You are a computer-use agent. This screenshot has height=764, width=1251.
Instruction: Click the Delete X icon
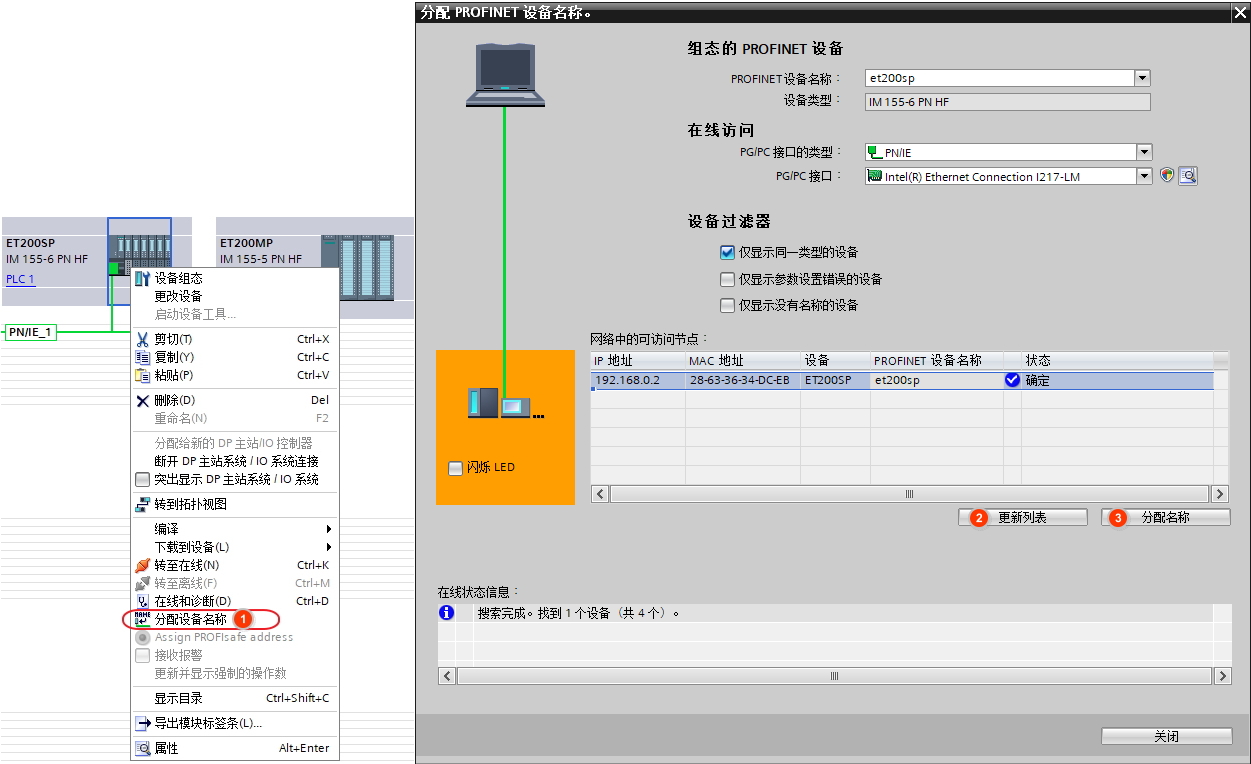tap(143, 400)
